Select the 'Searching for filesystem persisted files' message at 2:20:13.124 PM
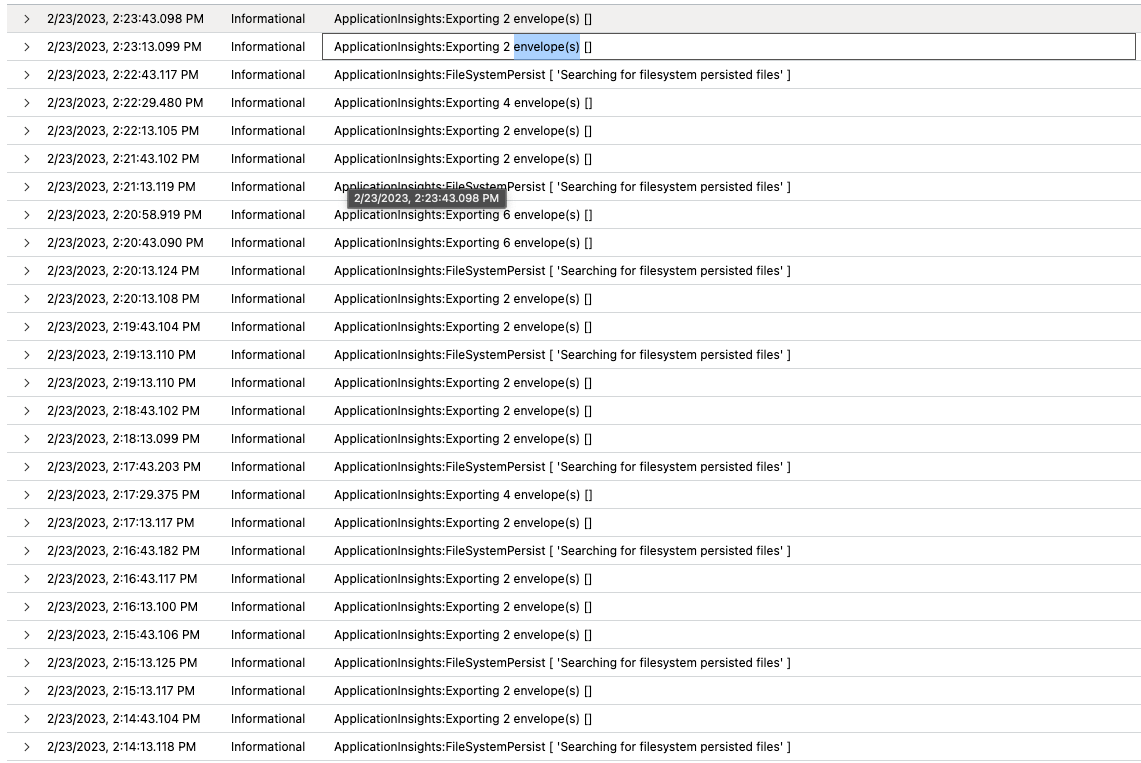The height and width of the screenshot is (763, 1141). (563, 271)
